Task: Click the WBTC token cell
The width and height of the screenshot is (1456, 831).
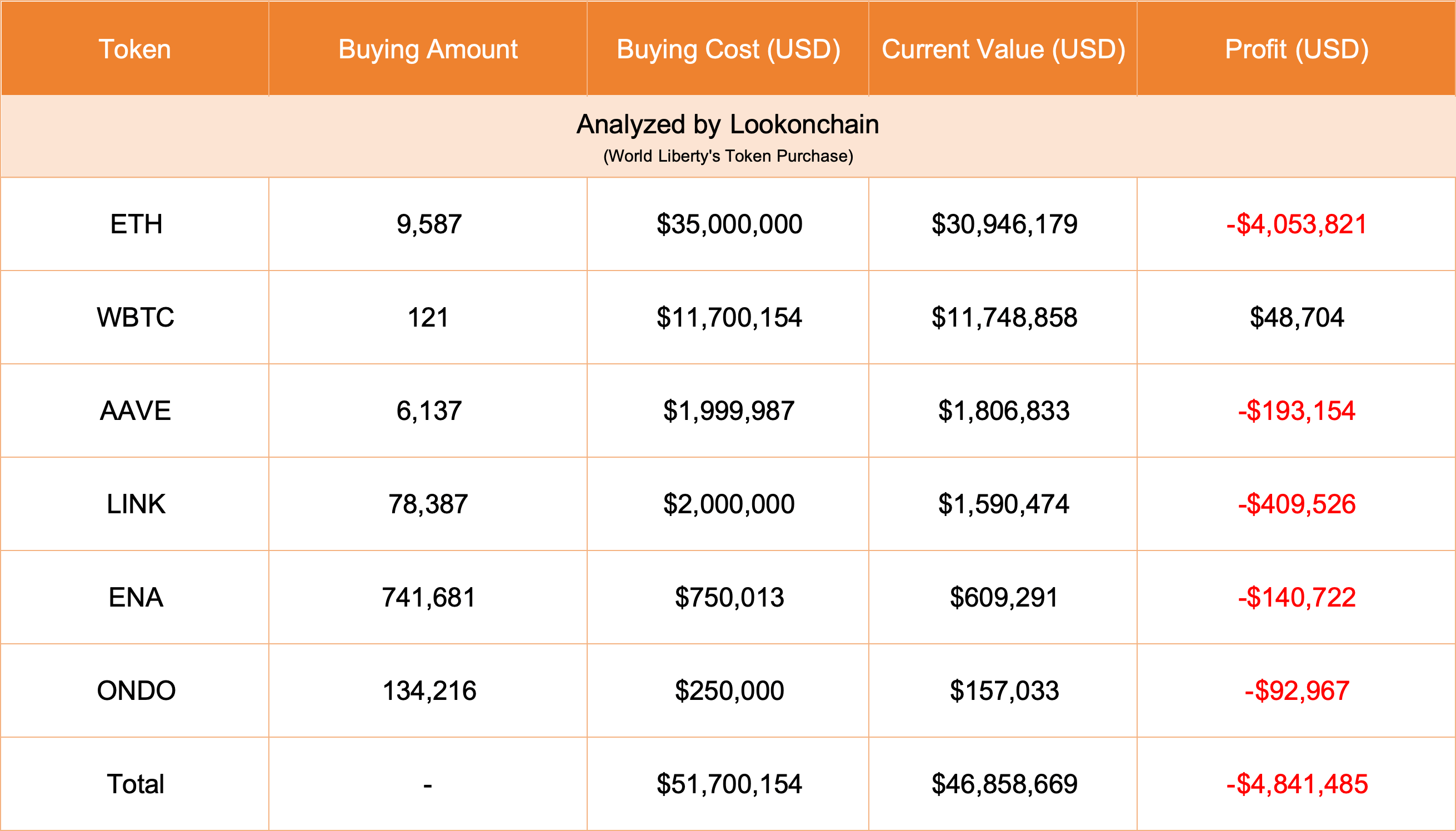Action: 136,317
